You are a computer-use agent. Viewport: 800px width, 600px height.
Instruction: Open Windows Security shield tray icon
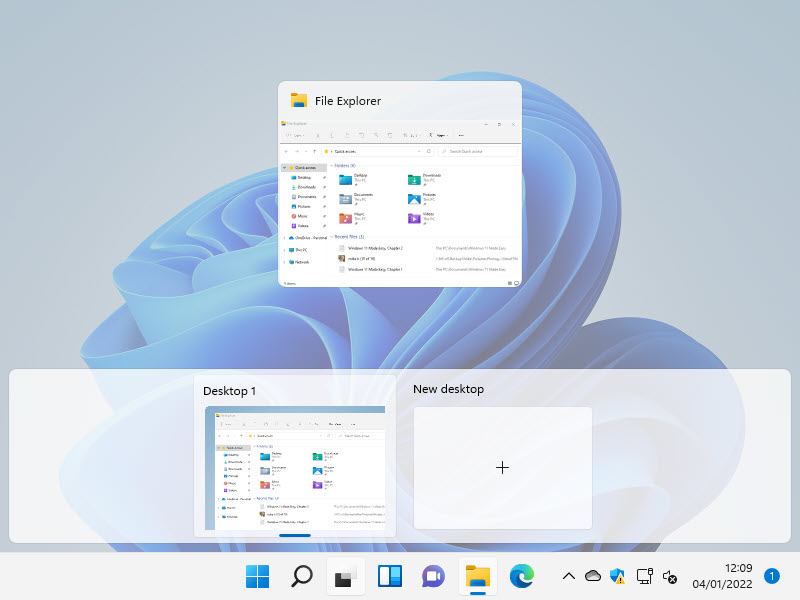(618, 577)
